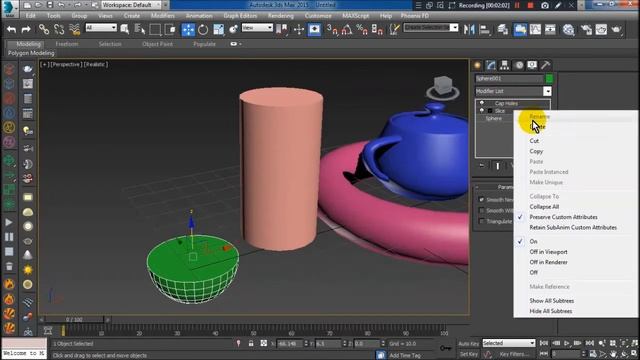Choose Off in Viewport from context menu
The height and width of the screenshot is (360, 640).
[x=548, y=252]
